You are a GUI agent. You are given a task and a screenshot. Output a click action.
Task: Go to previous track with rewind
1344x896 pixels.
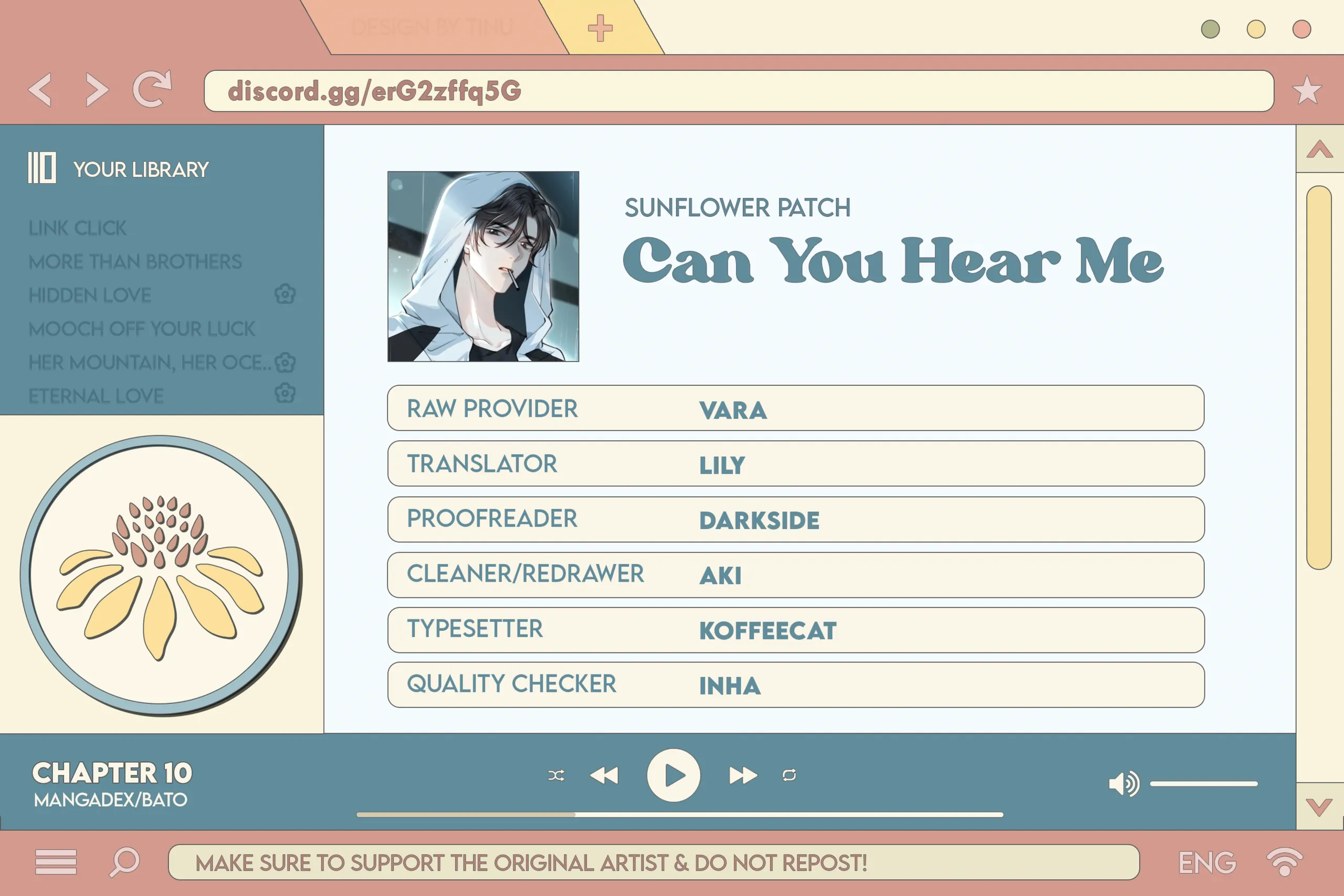[x=604, y=775]
